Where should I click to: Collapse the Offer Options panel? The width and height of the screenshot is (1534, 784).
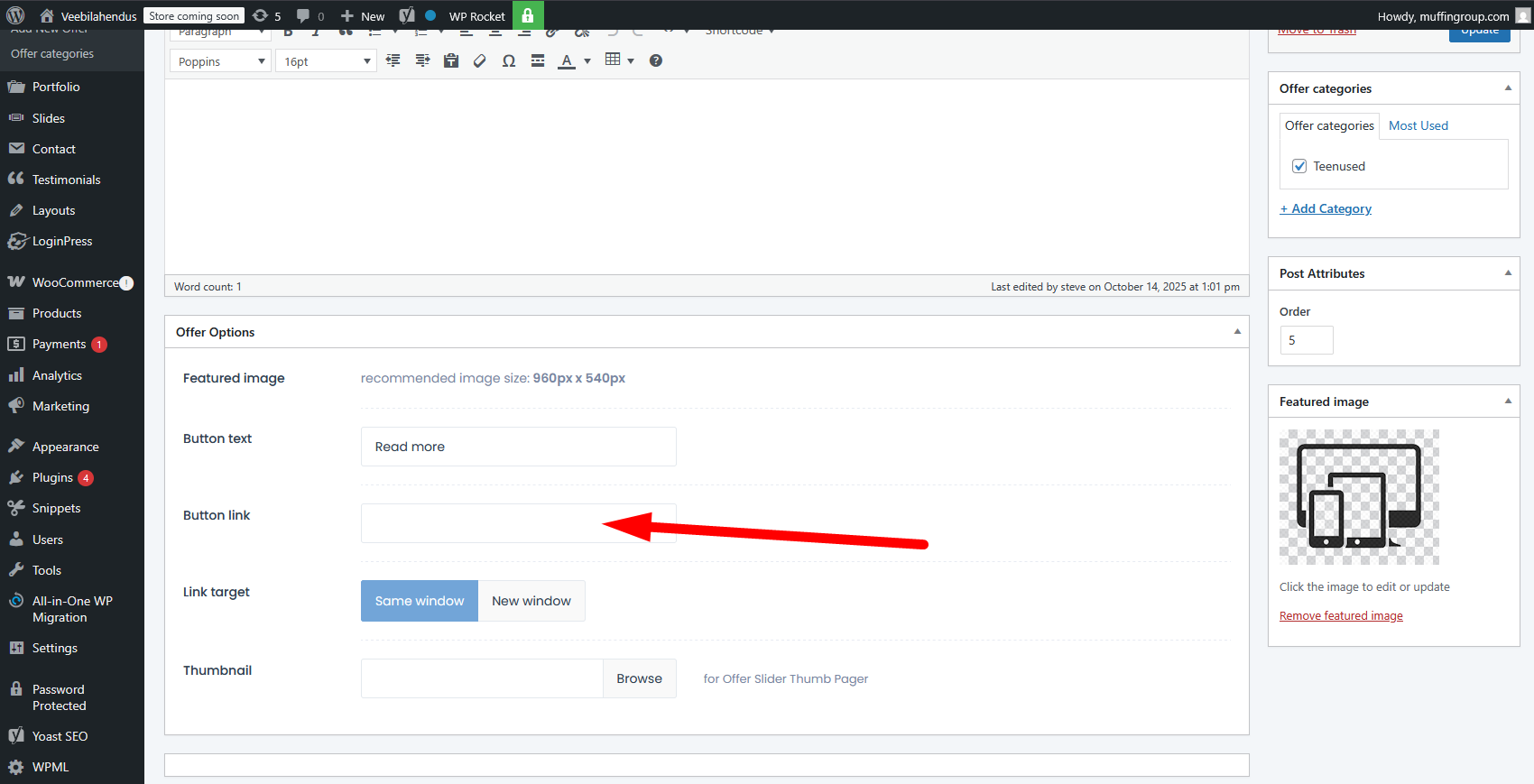1237,332
